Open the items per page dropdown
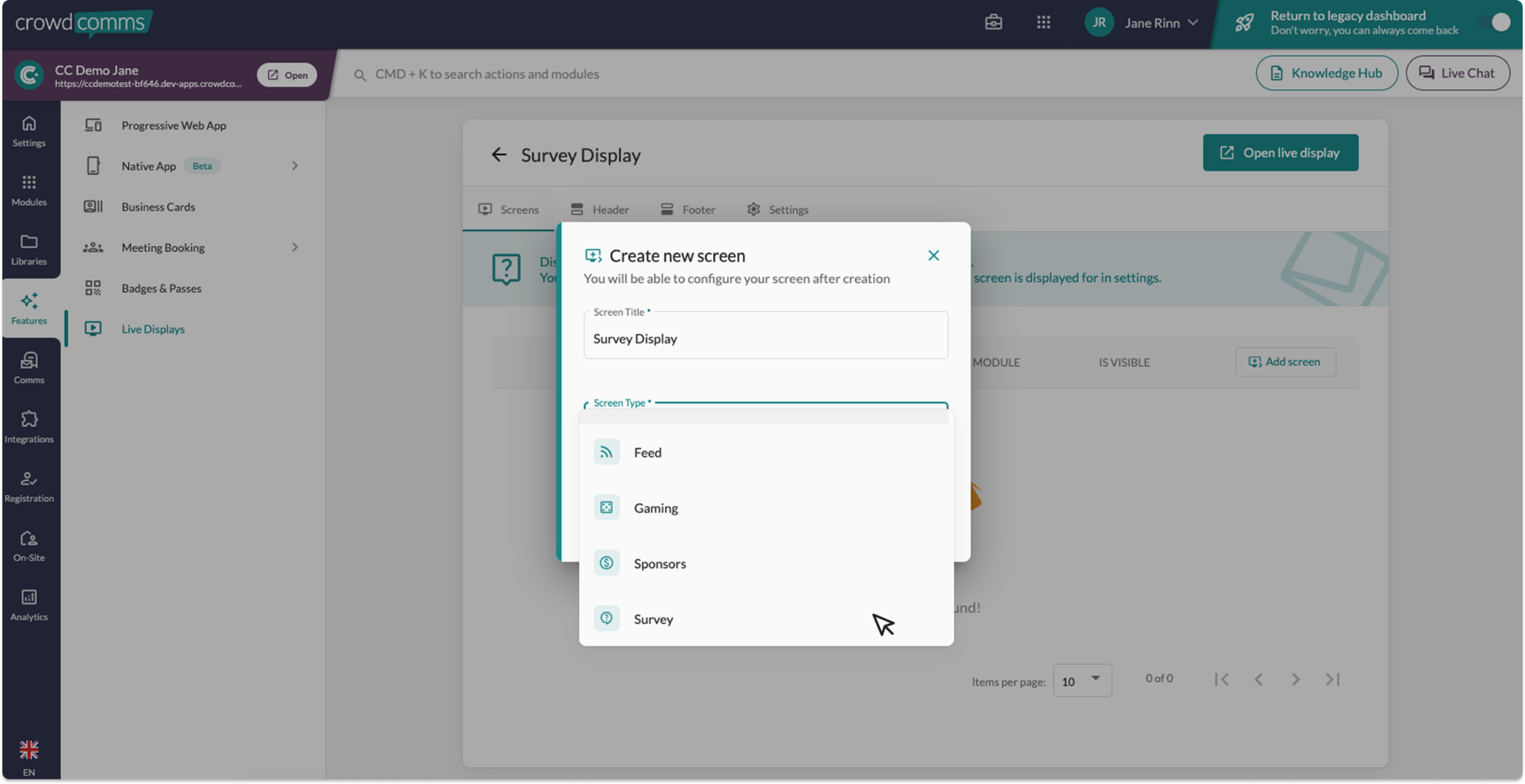 pos(1082,680)
